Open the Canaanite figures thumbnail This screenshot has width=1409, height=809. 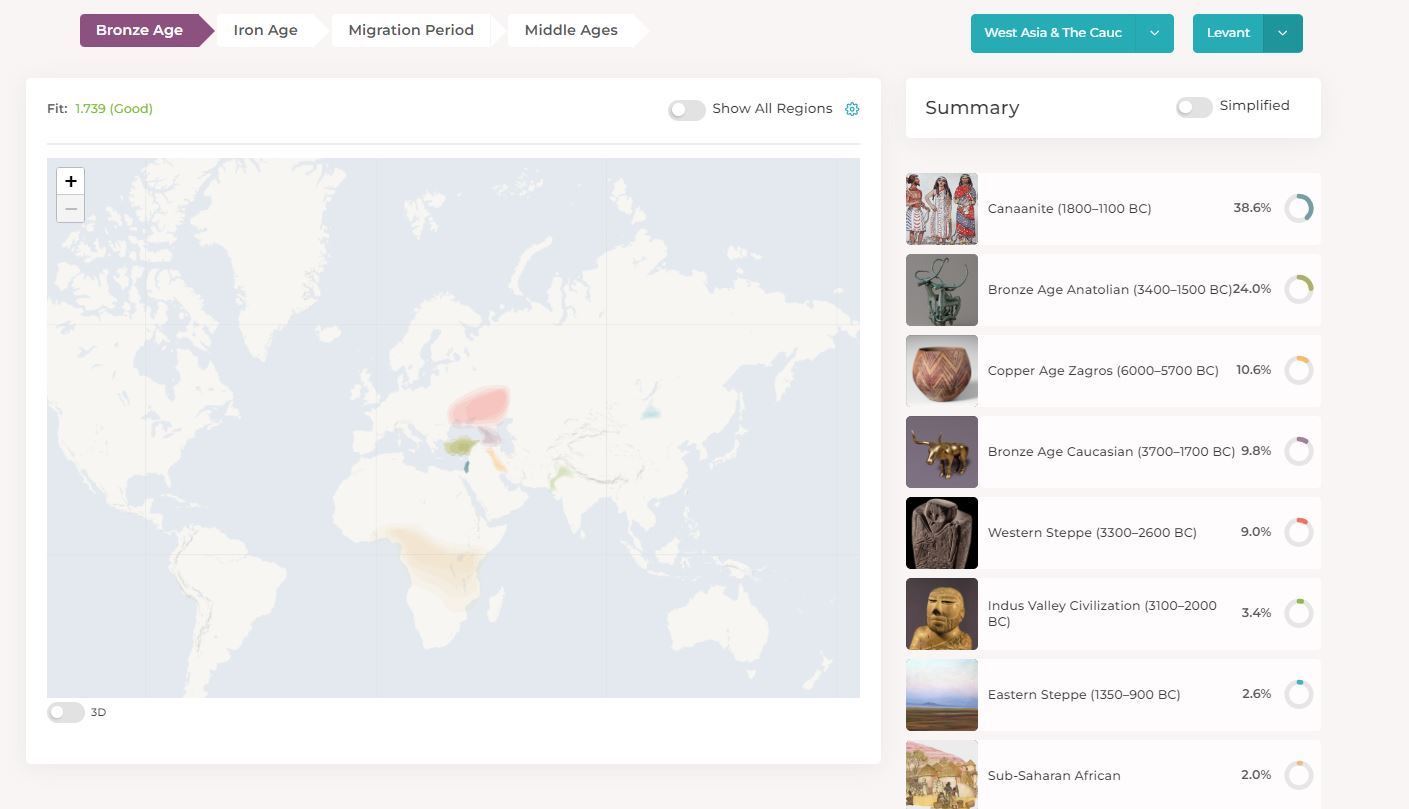coord(942,209)
